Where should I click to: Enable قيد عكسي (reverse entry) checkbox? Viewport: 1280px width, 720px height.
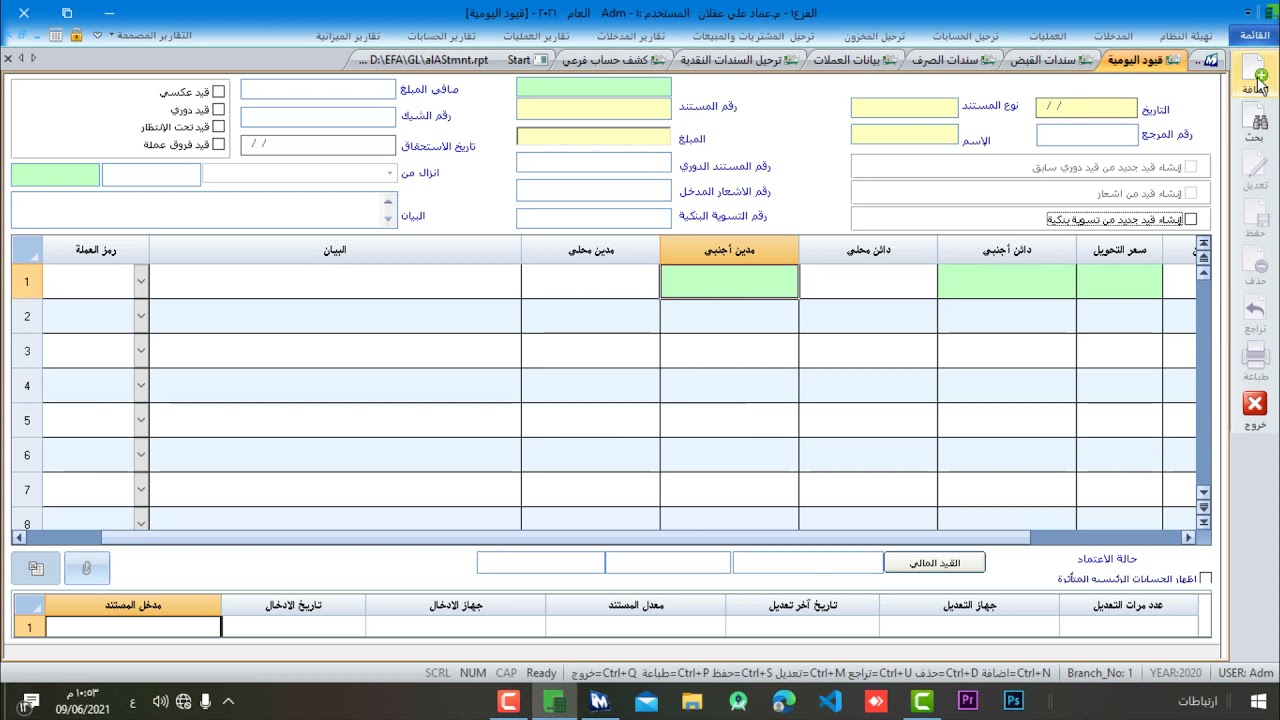(218, 92)
